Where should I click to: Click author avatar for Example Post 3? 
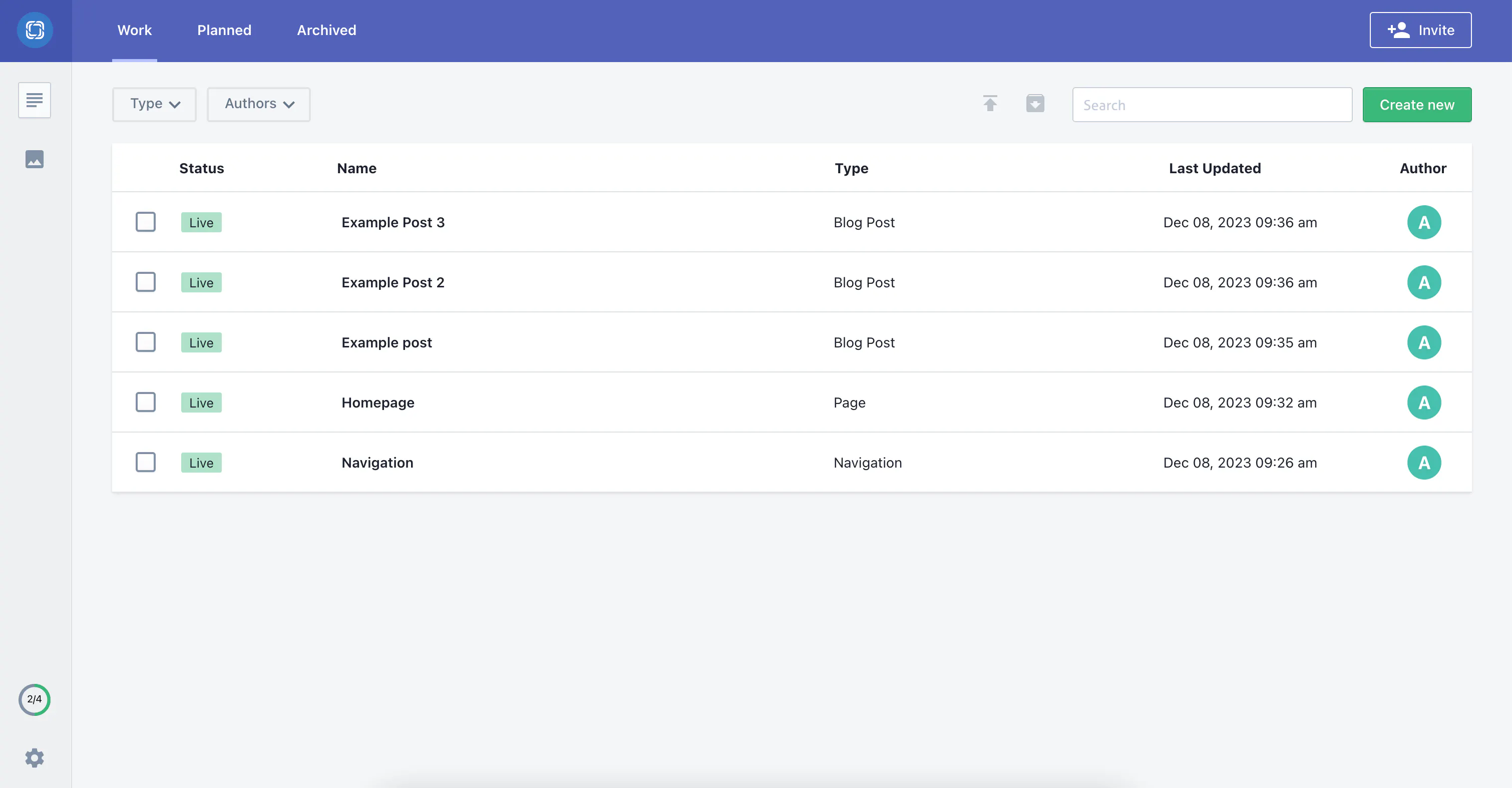click(x=1424, y=222)
